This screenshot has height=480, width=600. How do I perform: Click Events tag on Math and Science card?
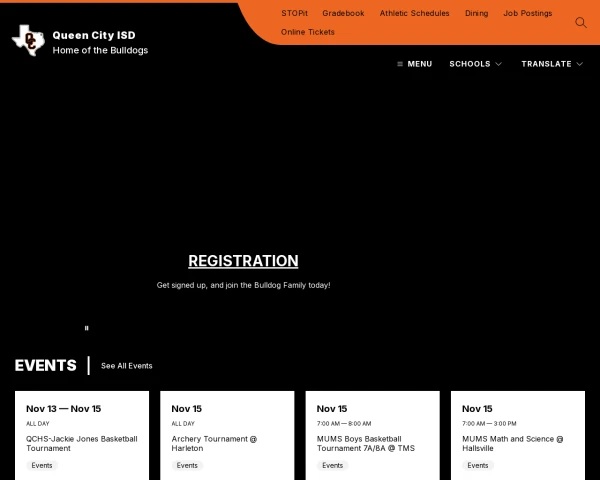(478, 465)
